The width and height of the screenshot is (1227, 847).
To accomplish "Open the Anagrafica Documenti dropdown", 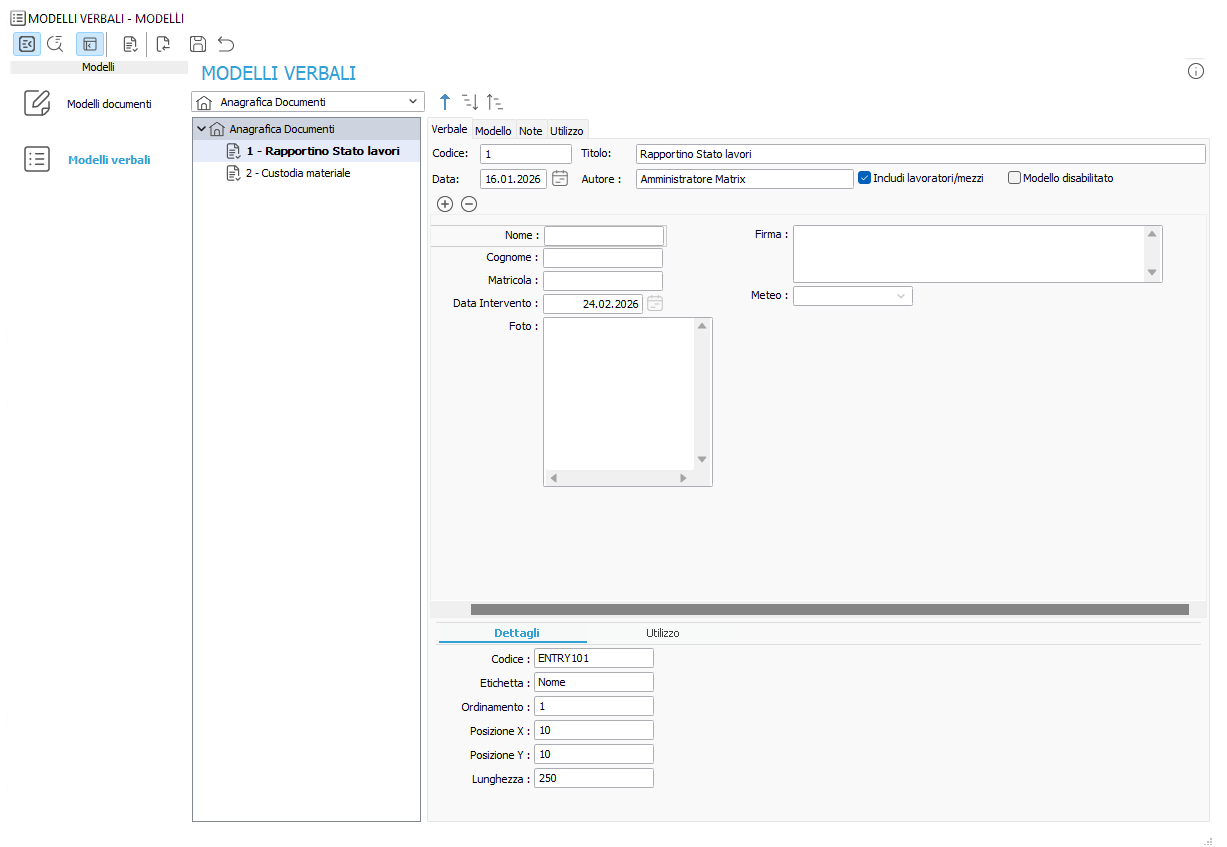I will tap(307, 102).
